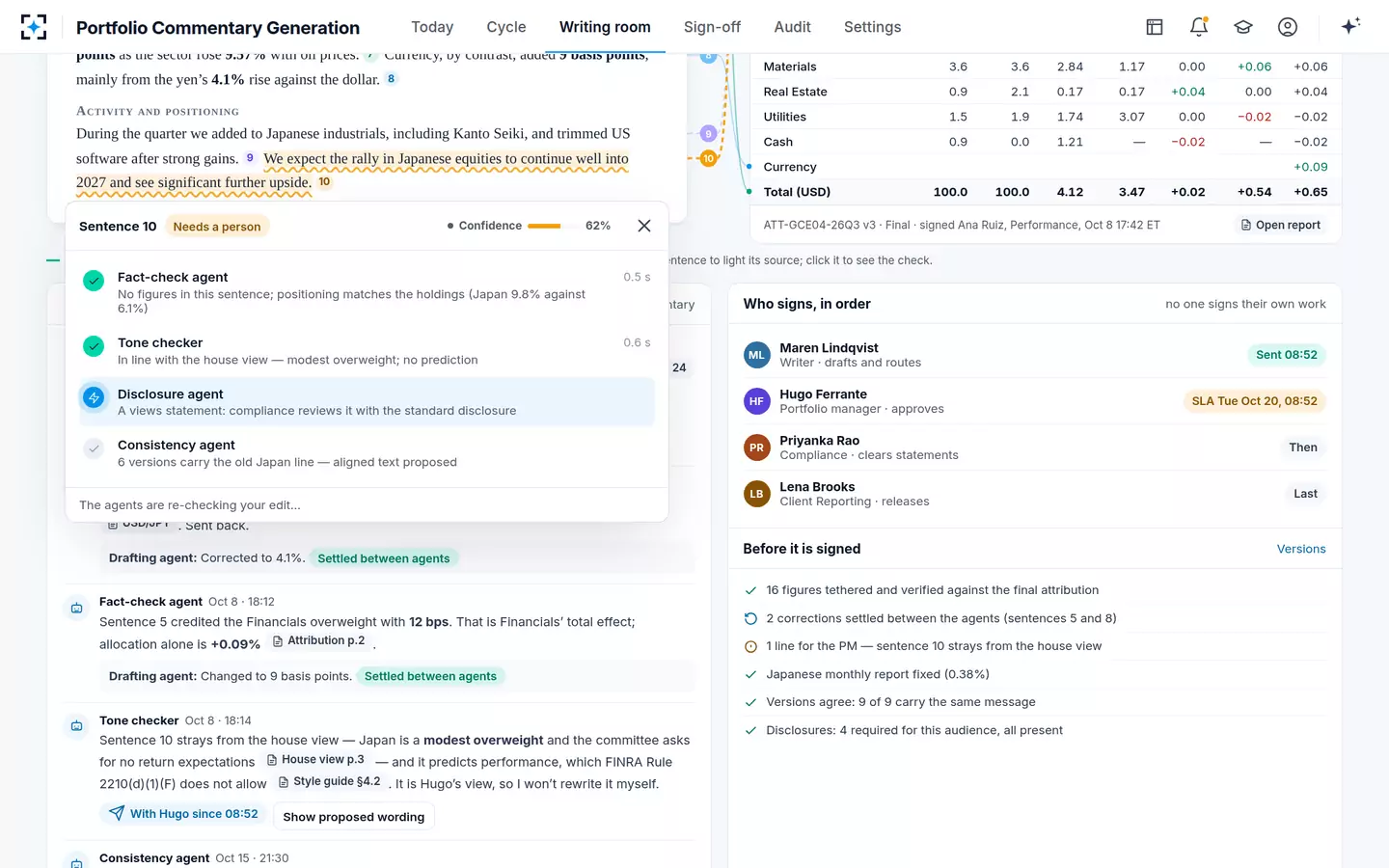Switch to the Today tab
The image size is (1389, 868).
(432, 27)
